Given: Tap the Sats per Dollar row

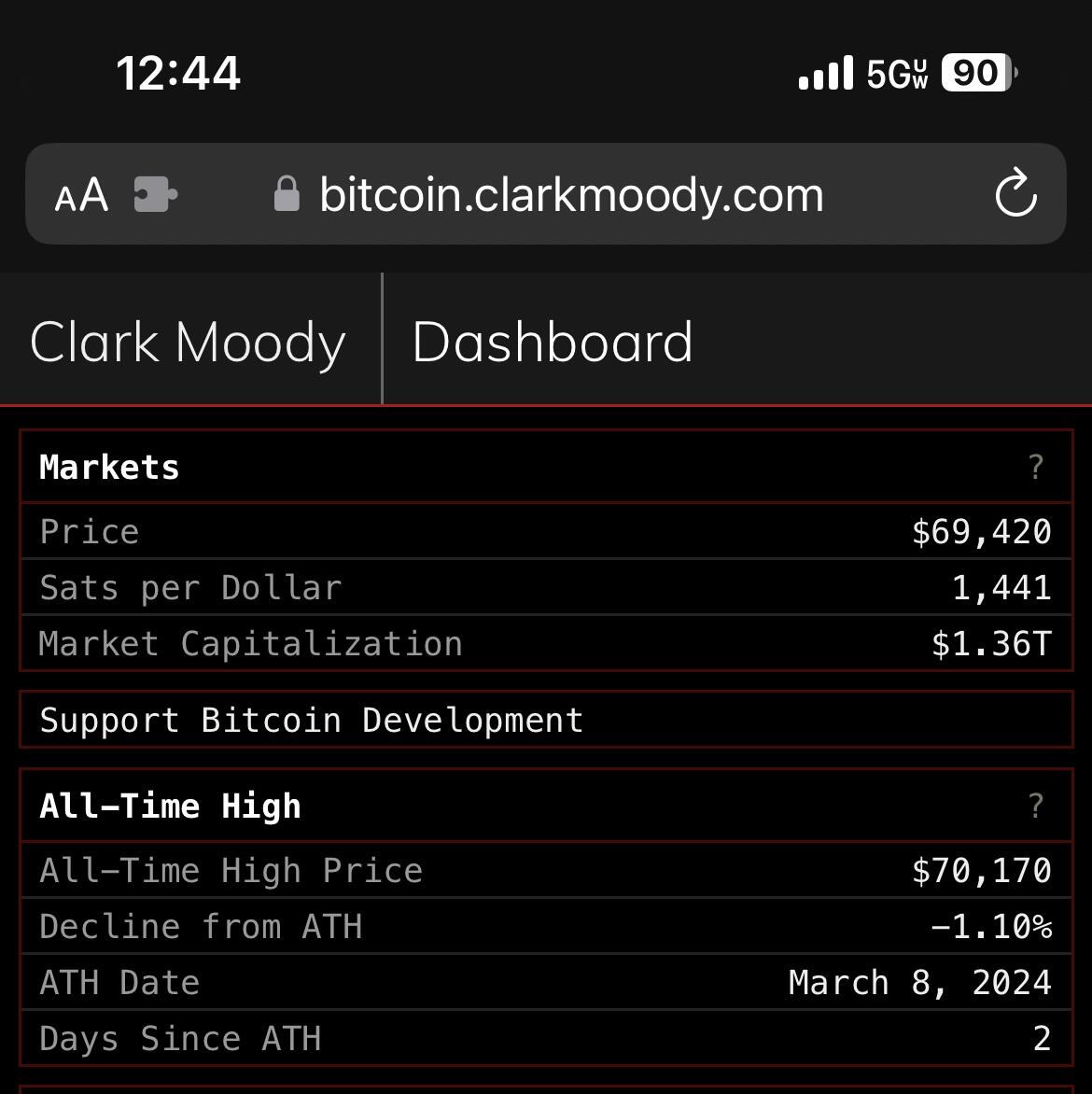Looking at the screenshot, I should click(546, 587).
